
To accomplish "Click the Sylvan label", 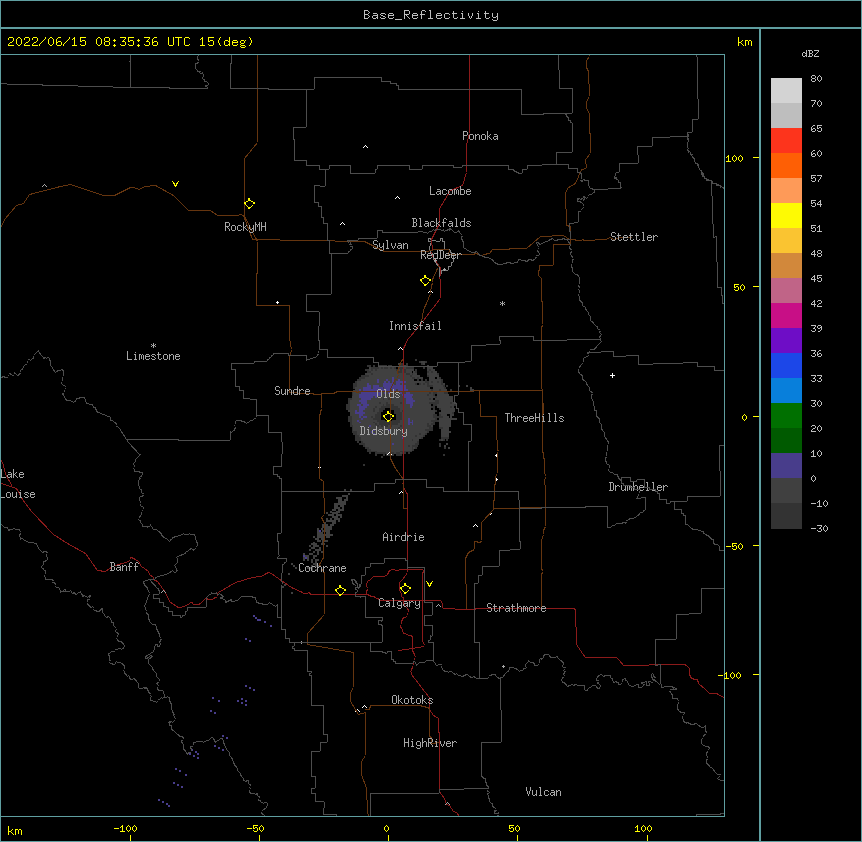I will [390, 245].
